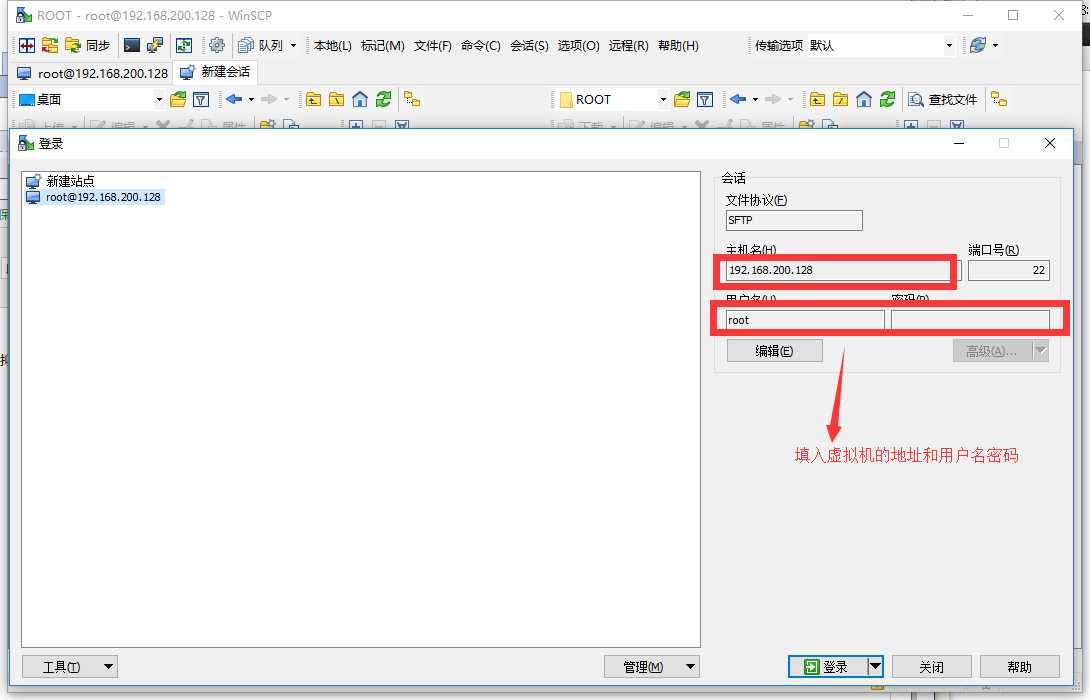
Task: Open the 本地(L) menu
Action: point(332,45)
